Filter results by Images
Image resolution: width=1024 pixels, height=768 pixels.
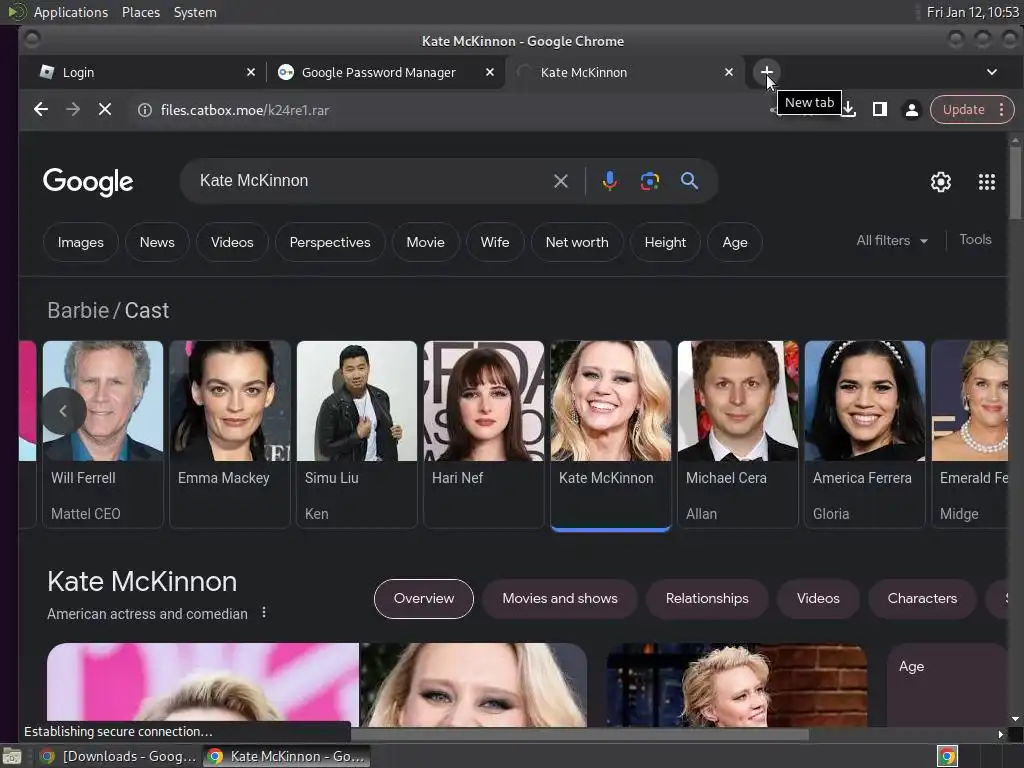(80, 242)
